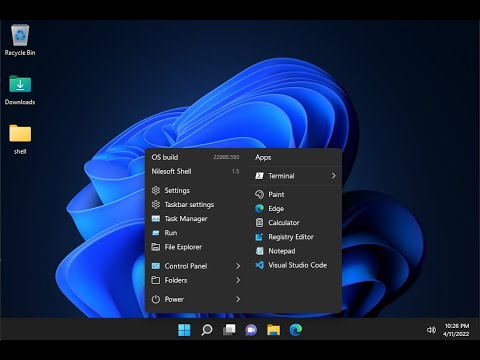Click the 4/11/2022 date in the tray

click(457, 334)
